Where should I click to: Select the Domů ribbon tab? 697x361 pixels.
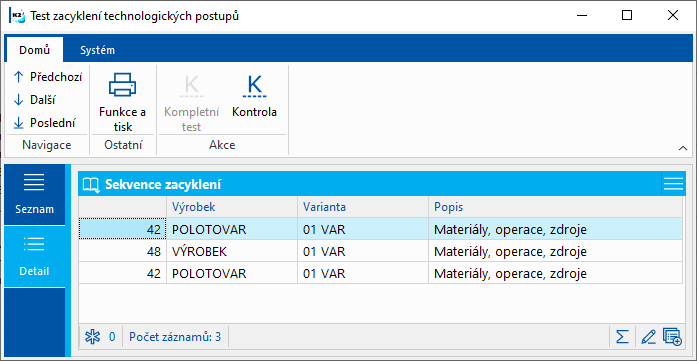tap(34, 50)
